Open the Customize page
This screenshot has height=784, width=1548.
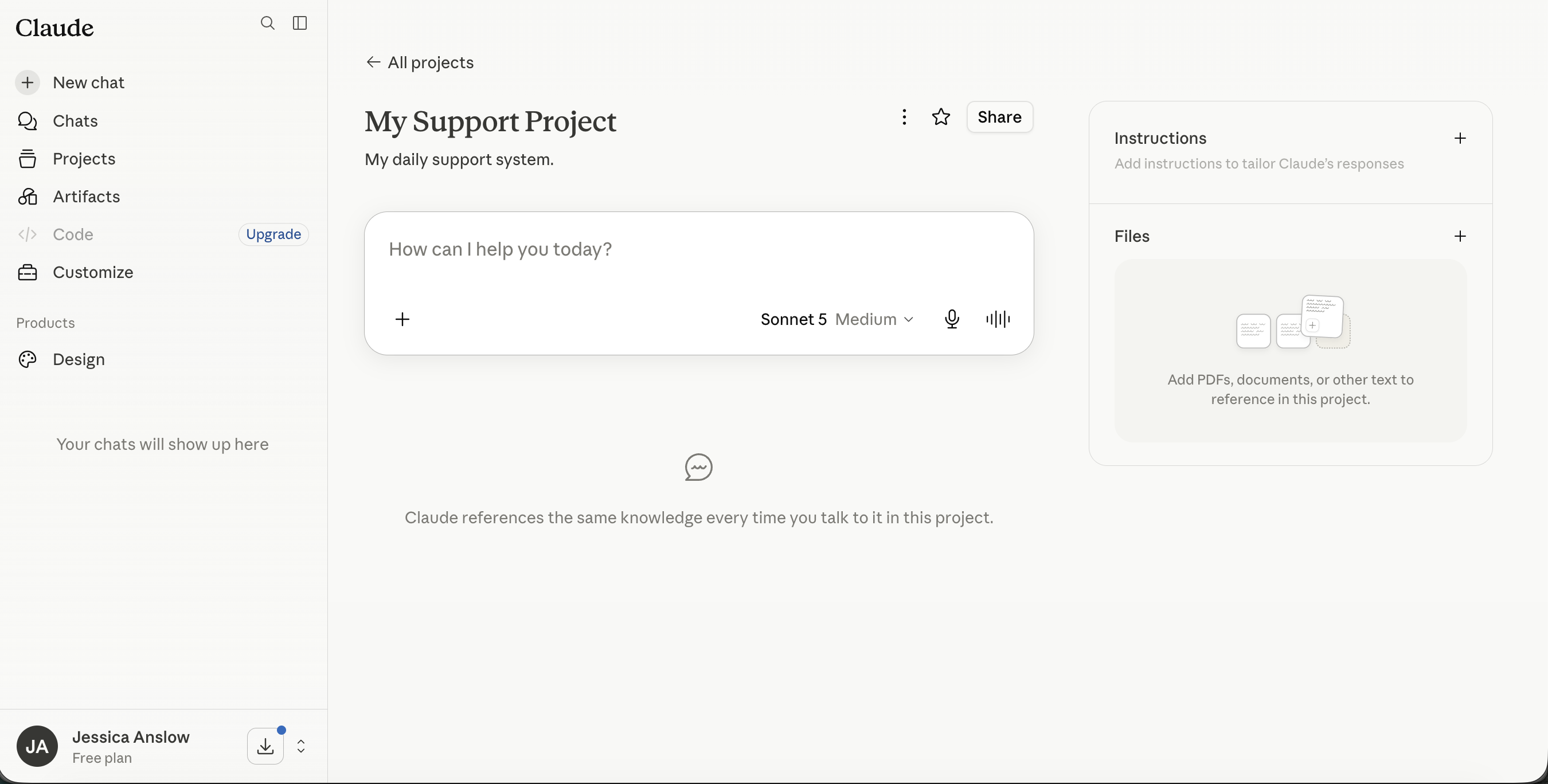162,272
